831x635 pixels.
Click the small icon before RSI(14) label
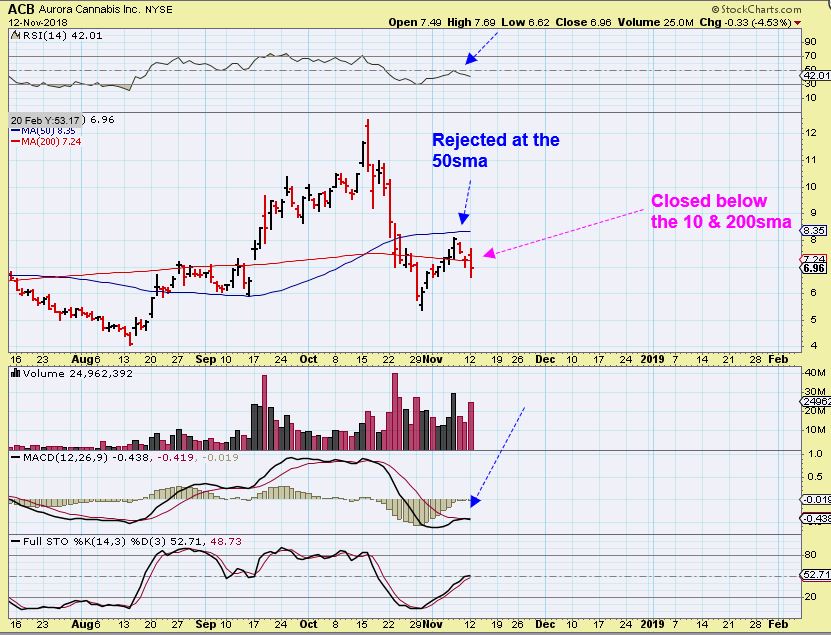coord(15,36)
